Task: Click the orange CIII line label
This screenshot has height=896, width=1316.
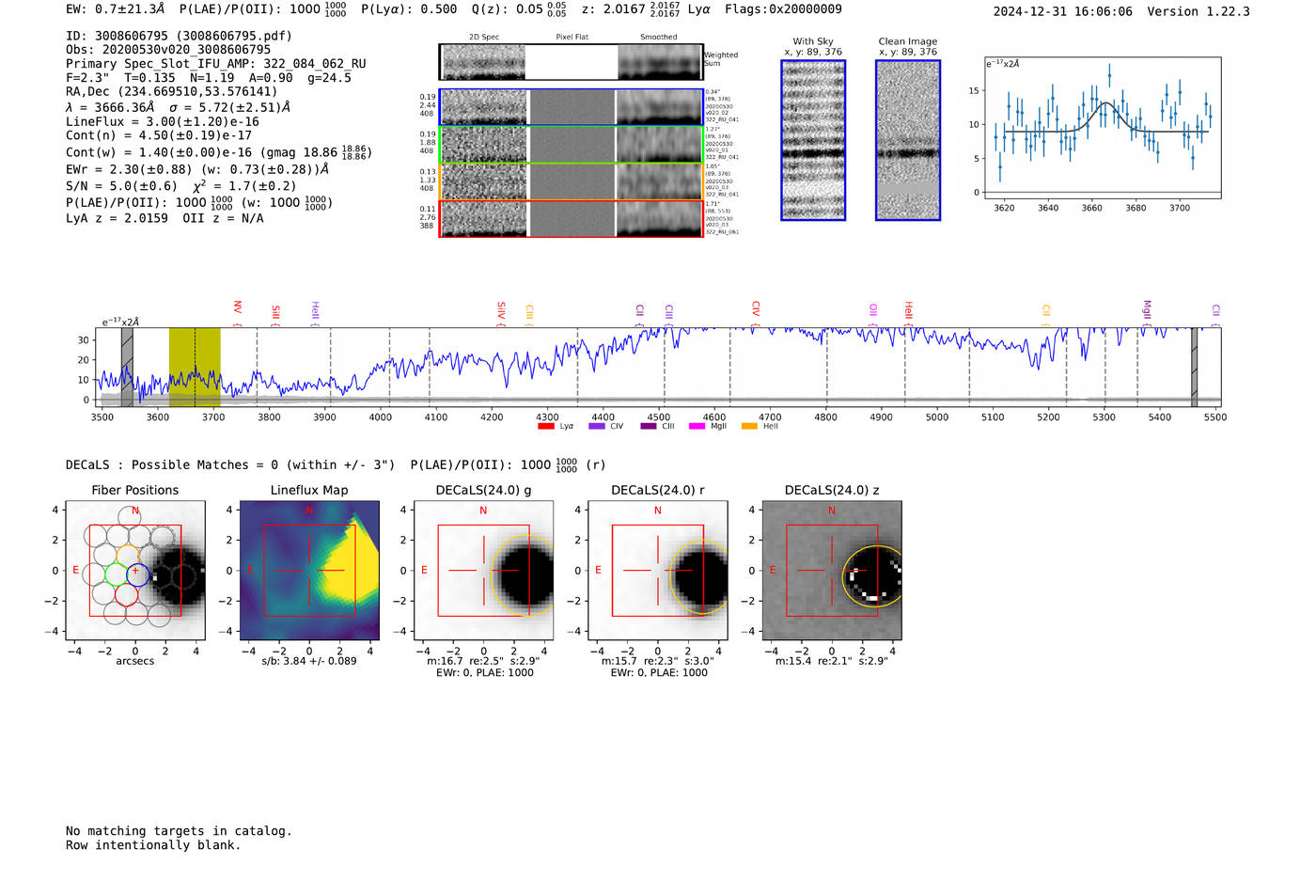Action: [529, 313]
